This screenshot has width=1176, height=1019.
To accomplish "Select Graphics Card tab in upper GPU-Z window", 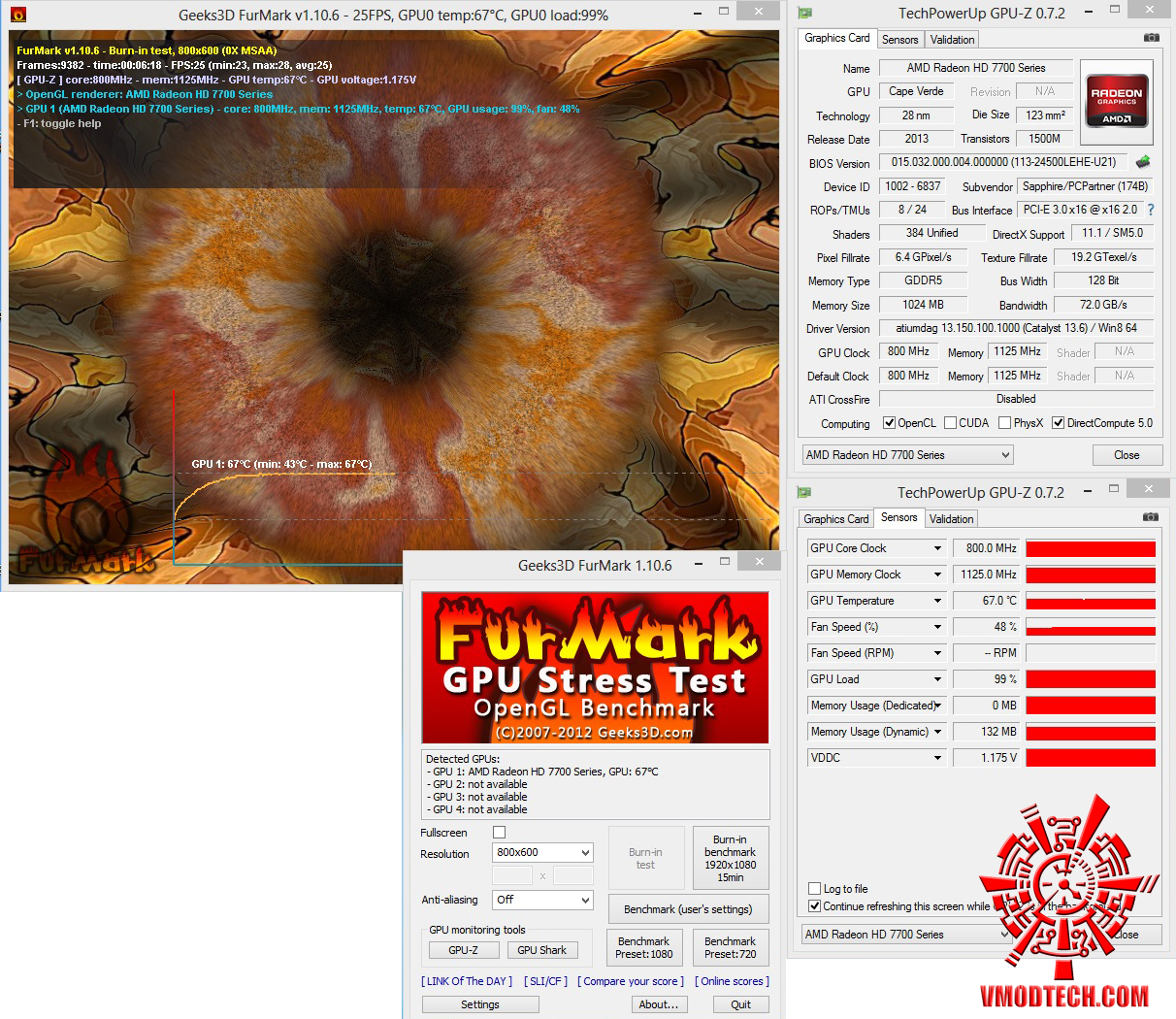I will (x=837, y=38).
